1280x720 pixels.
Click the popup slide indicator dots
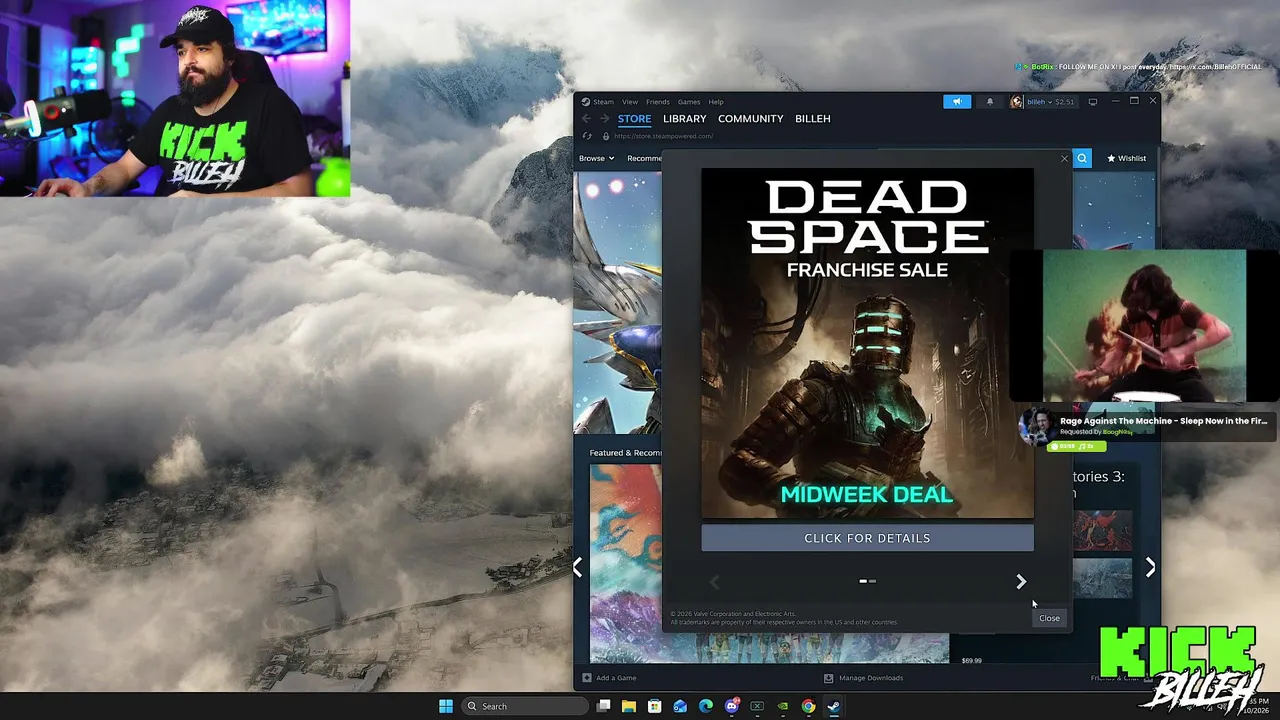tap(867, 581)
